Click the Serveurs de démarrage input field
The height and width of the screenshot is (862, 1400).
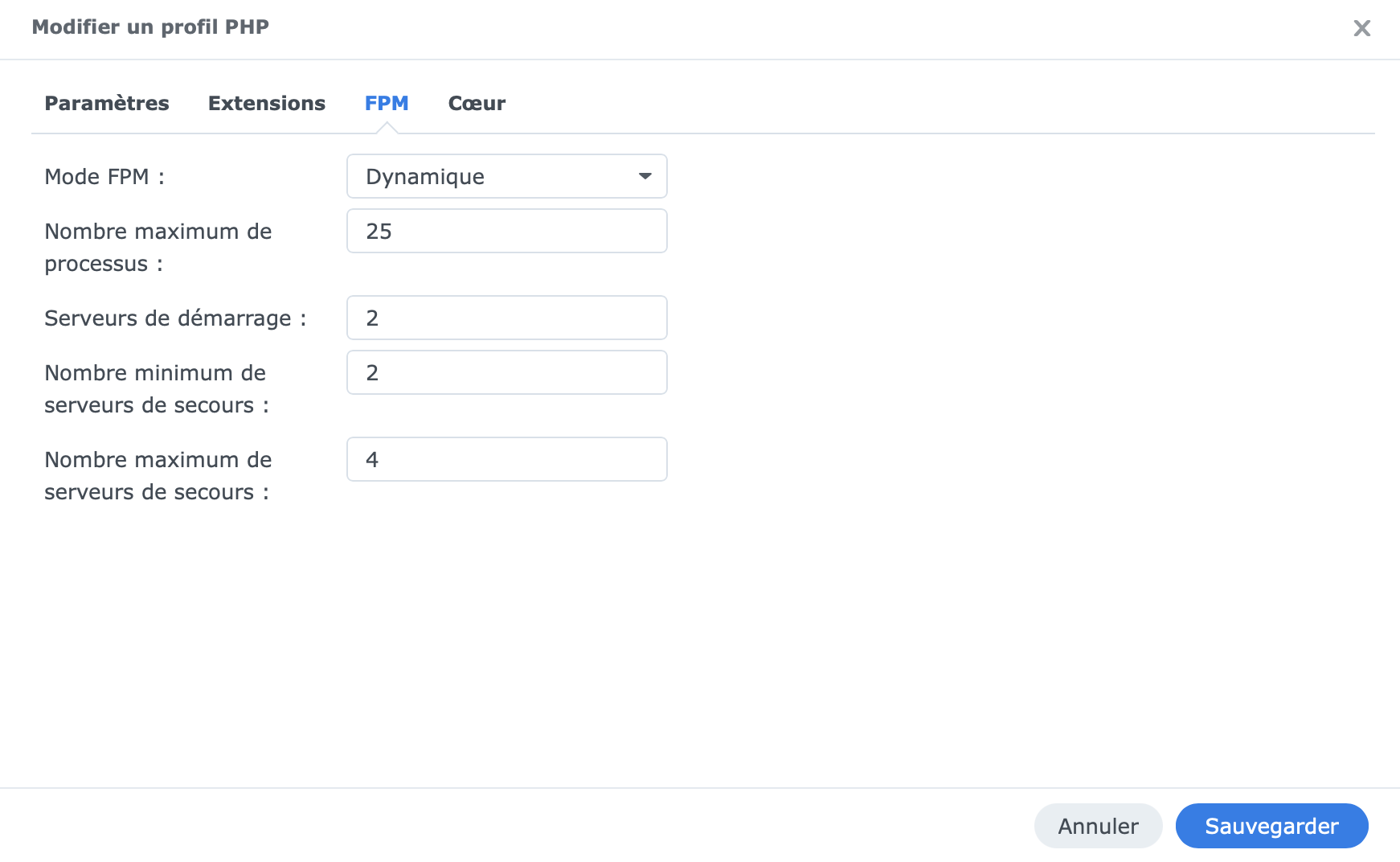pyautogui.click(x=506, y=318)
